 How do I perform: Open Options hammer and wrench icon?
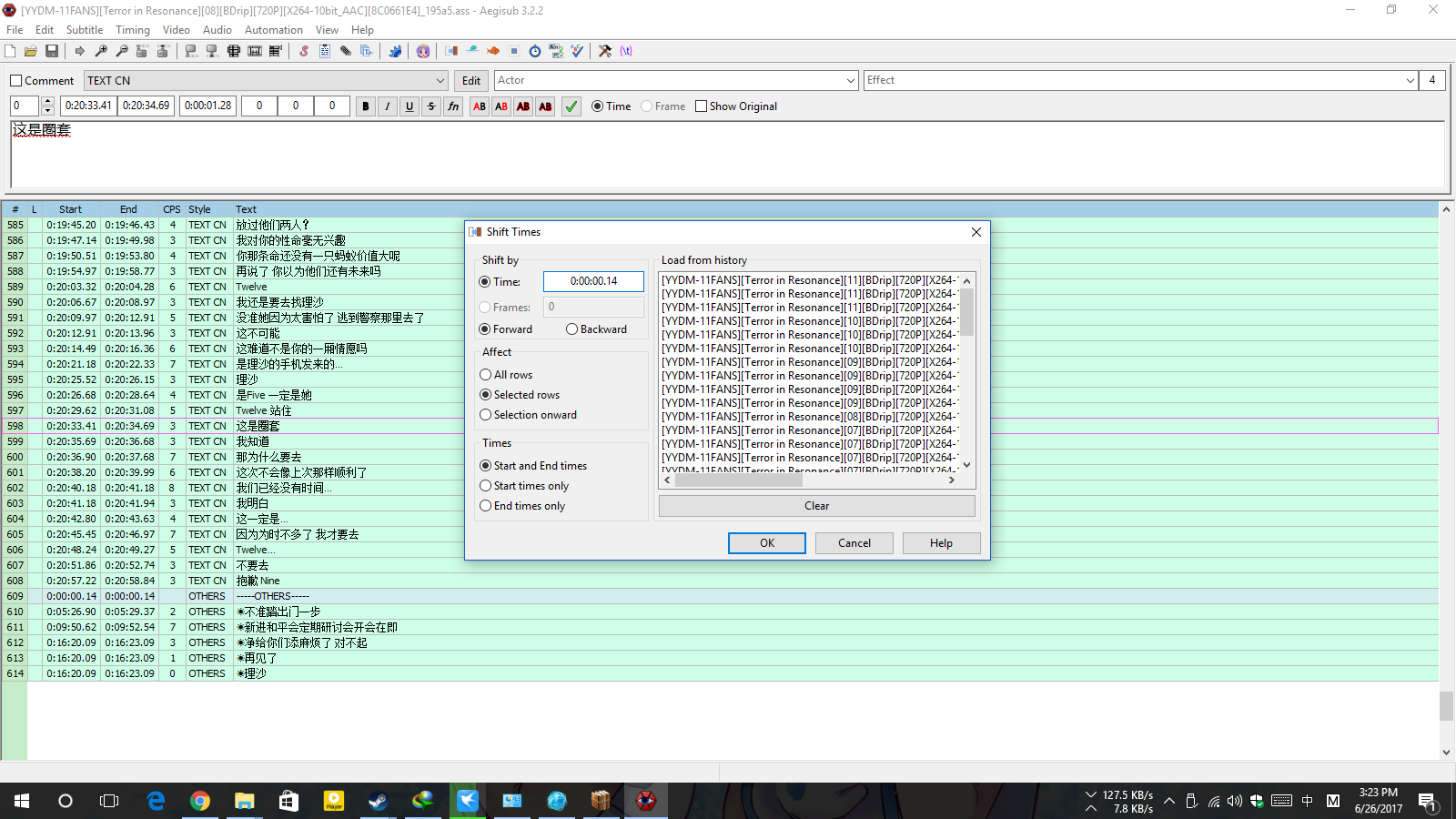click(x=605, y=51)
